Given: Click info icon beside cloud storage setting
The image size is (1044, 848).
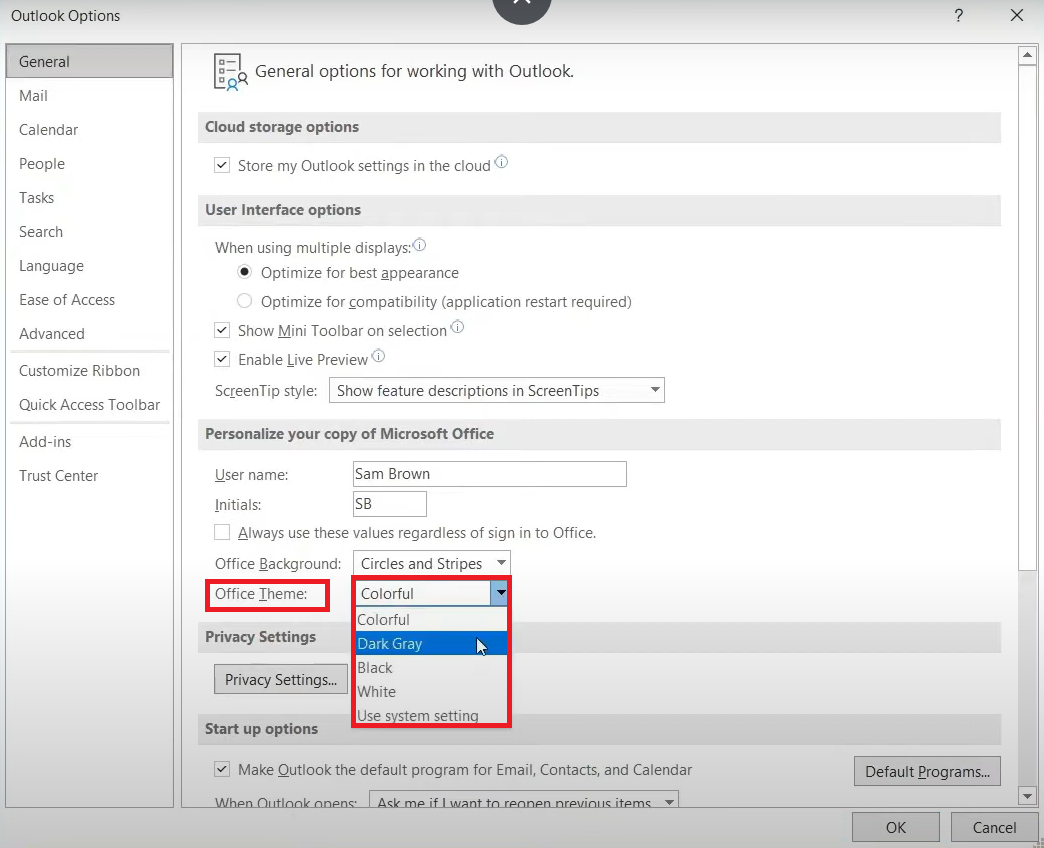Looking at the screenshot, I should tap(501, 162).
